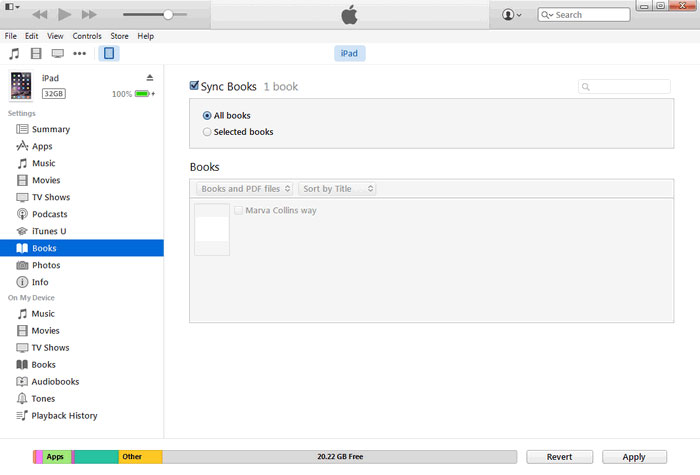Click the Apply button
700x475 pixels.
pos(634,457)
